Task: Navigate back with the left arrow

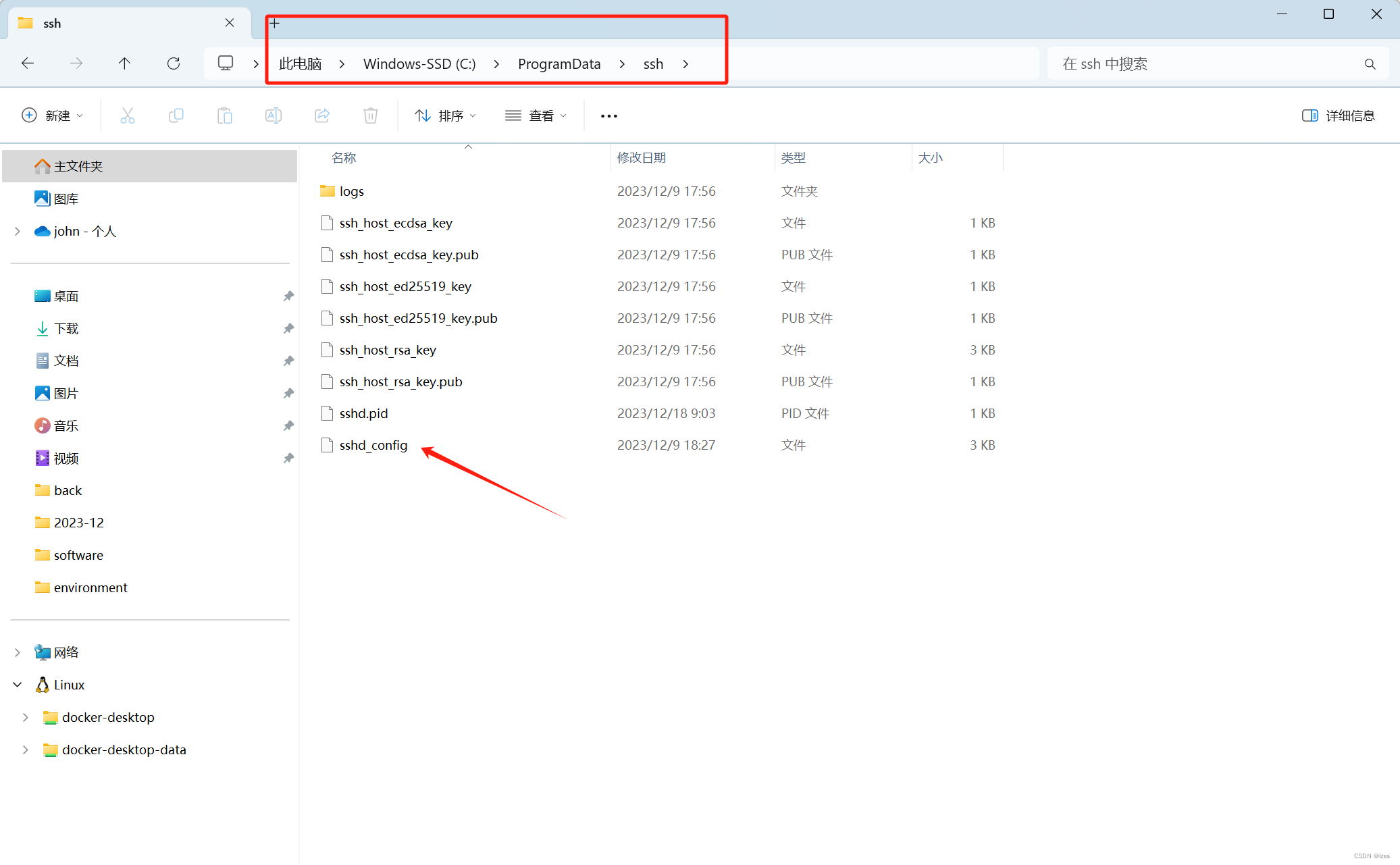Action: (28, 63)
